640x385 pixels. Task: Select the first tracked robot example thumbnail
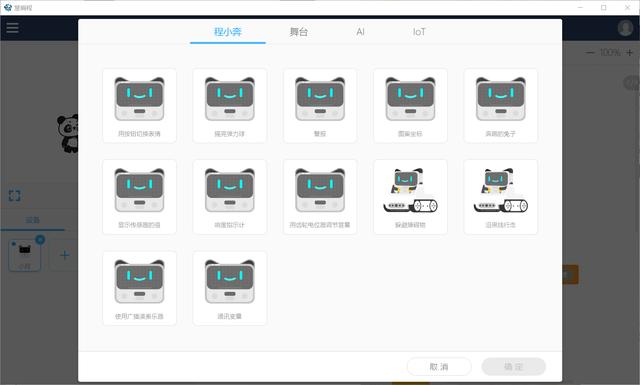410,197
